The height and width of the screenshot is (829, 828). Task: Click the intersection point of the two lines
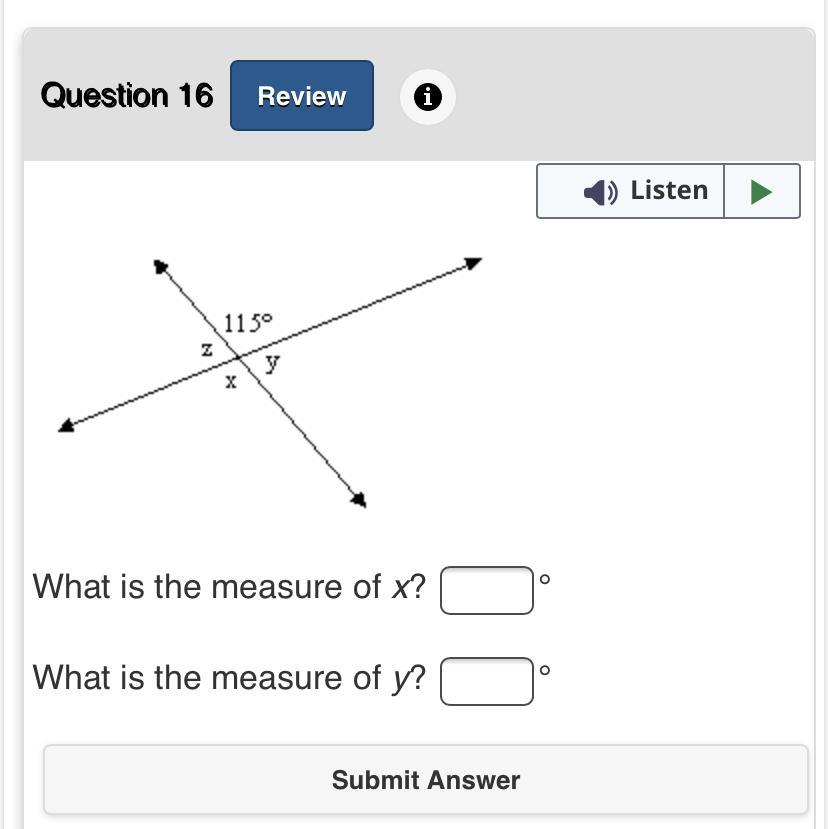click(239, 356)
